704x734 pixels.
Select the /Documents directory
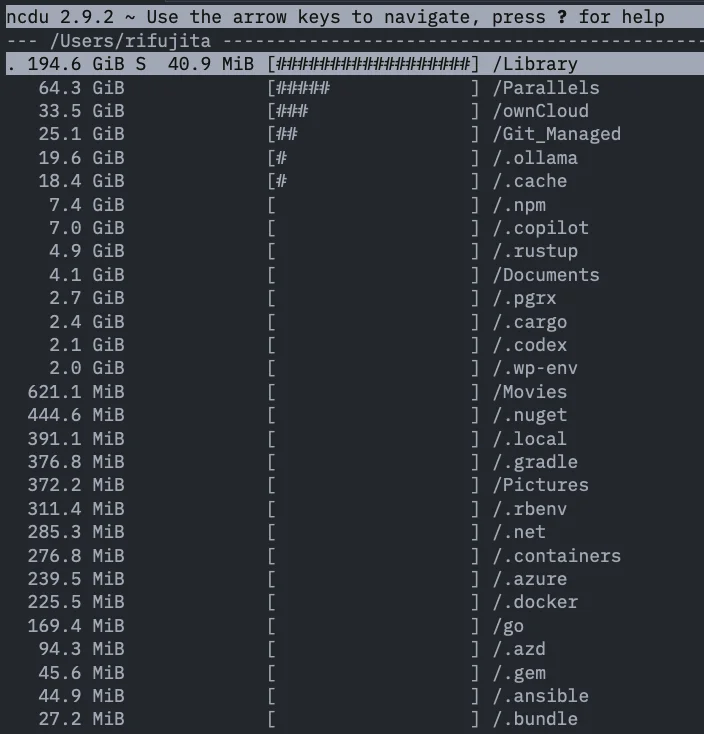pyautogui.click(x=546, y=275)
